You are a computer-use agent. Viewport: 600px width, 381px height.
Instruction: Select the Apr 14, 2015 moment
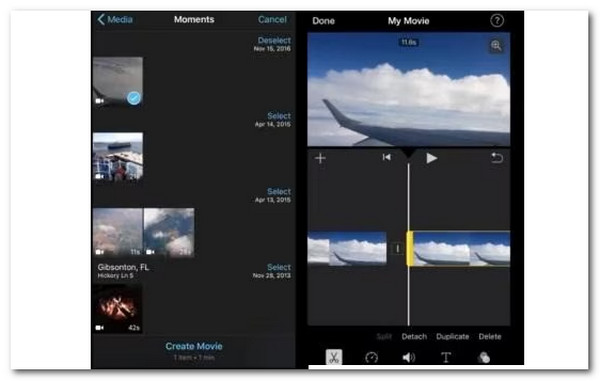[279, 116]
